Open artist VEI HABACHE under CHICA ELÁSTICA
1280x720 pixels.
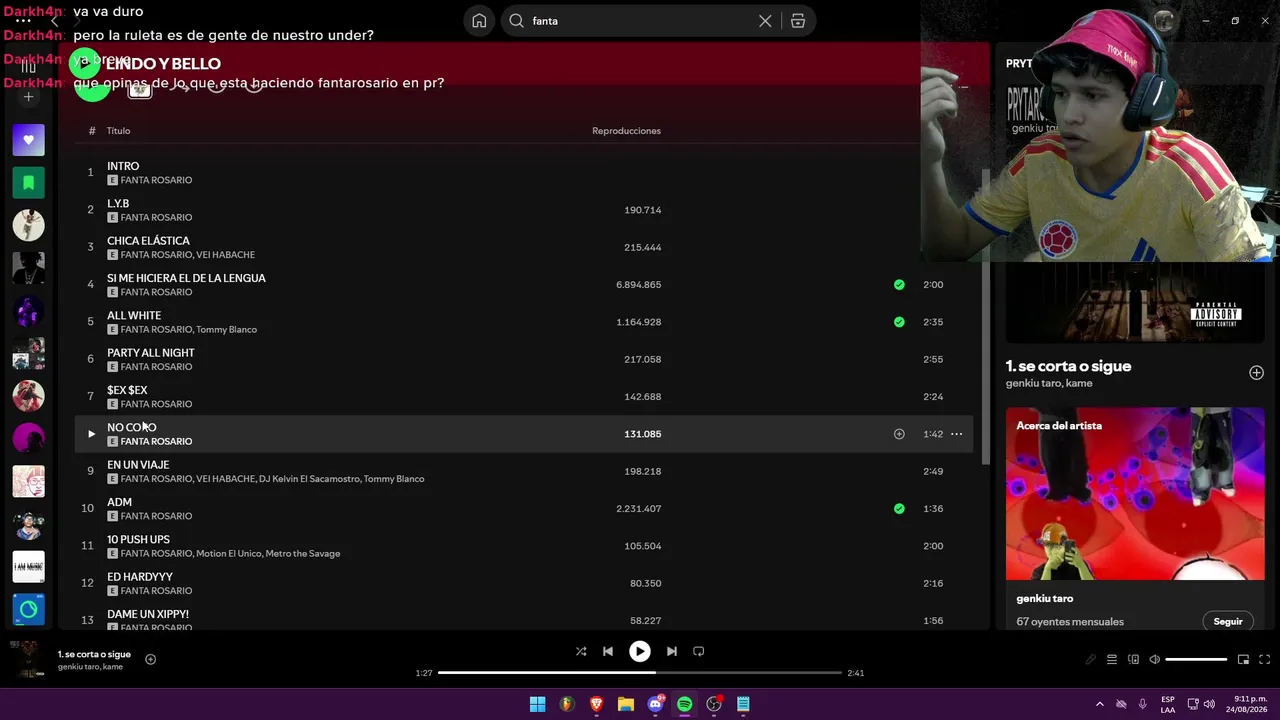click(x=226, y=255)
